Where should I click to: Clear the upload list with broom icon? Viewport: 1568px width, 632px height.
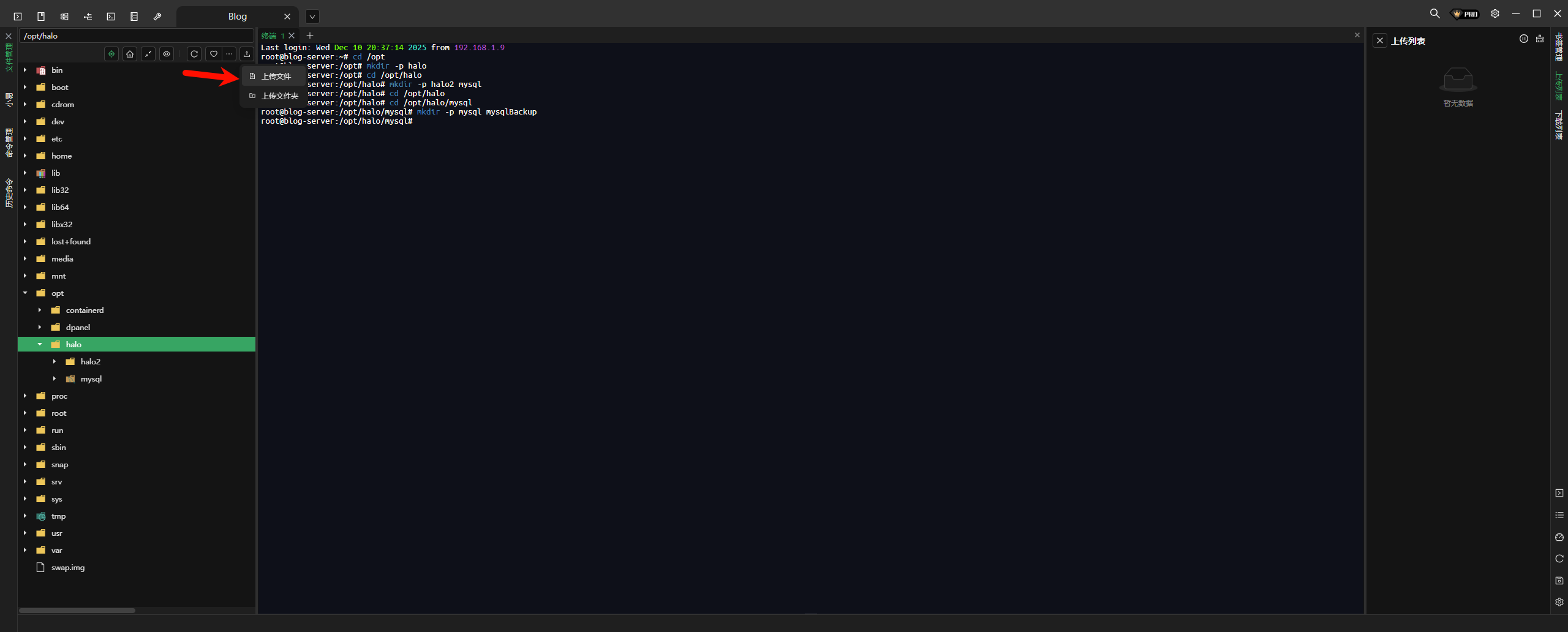pos(1540,39)
